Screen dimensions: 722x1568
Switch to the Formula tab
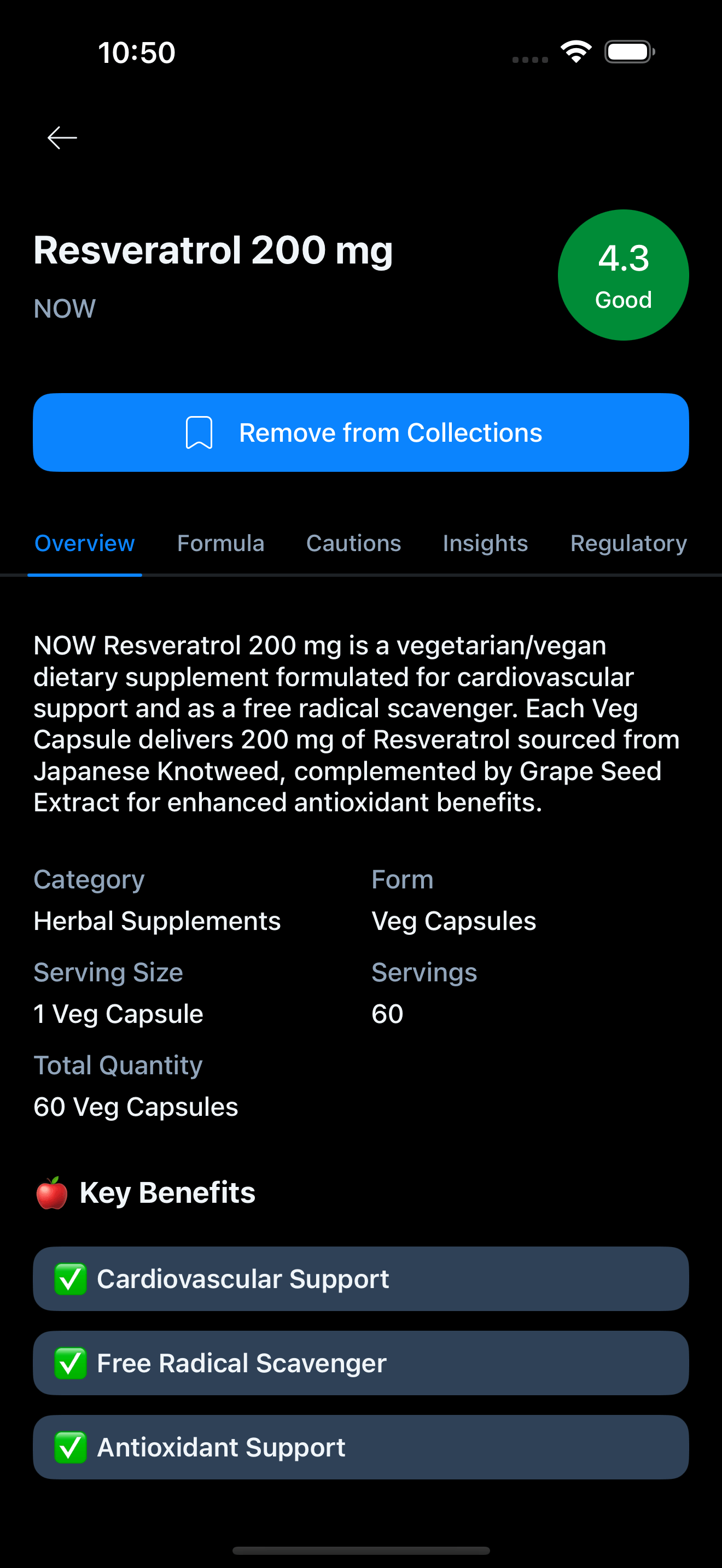point(220,543)
